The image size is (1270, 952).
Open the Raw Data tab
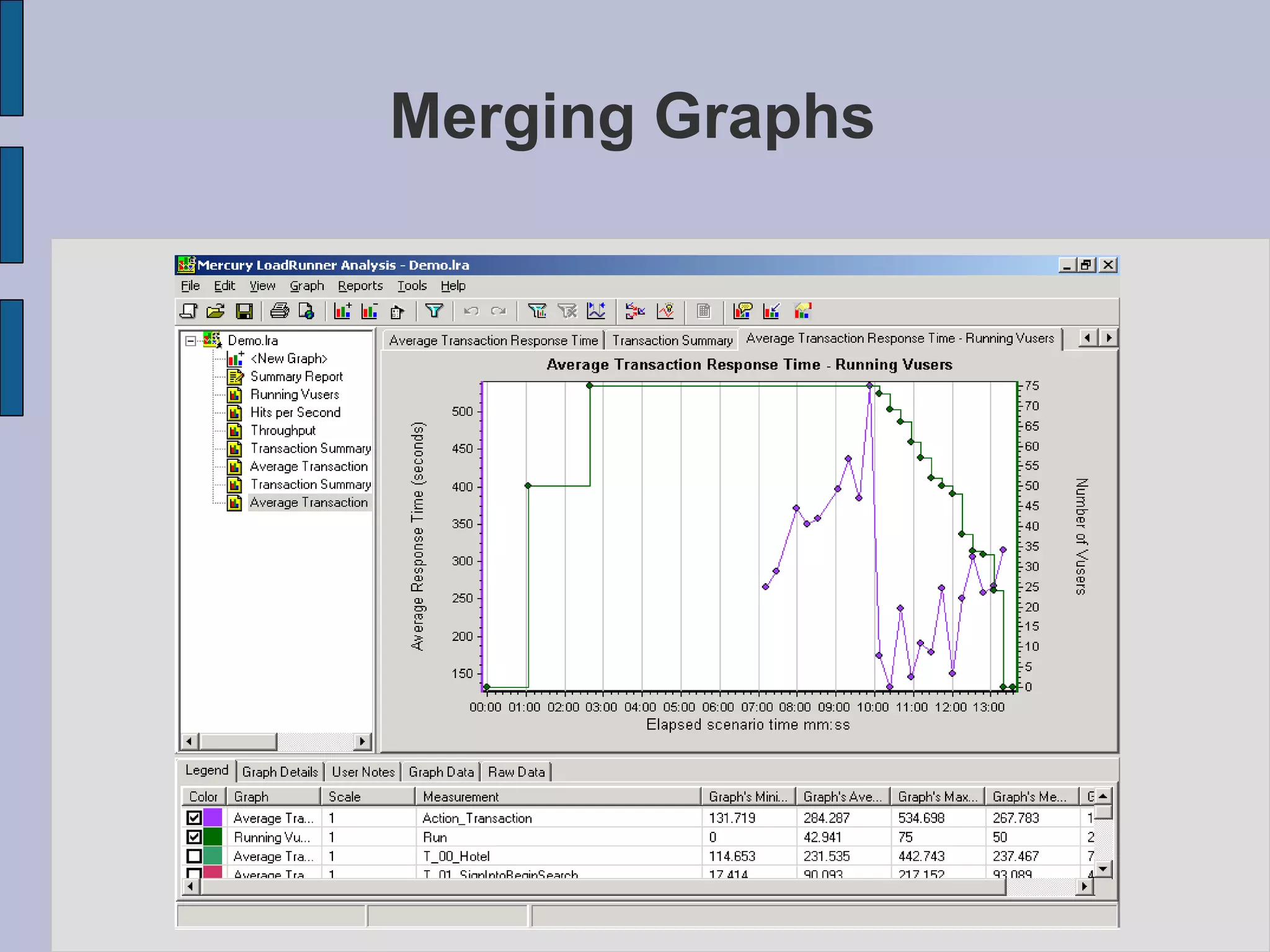516,772
